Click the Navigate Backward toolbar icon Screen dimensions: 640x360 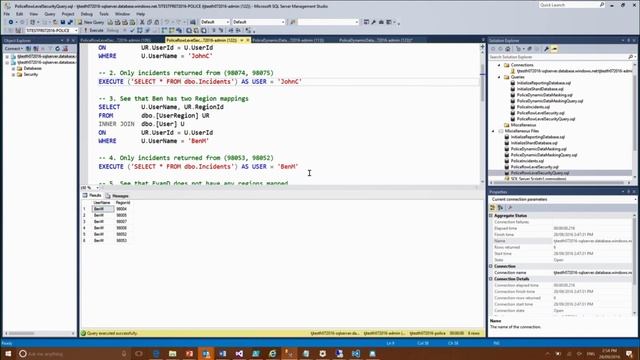[x=11, y=22]
